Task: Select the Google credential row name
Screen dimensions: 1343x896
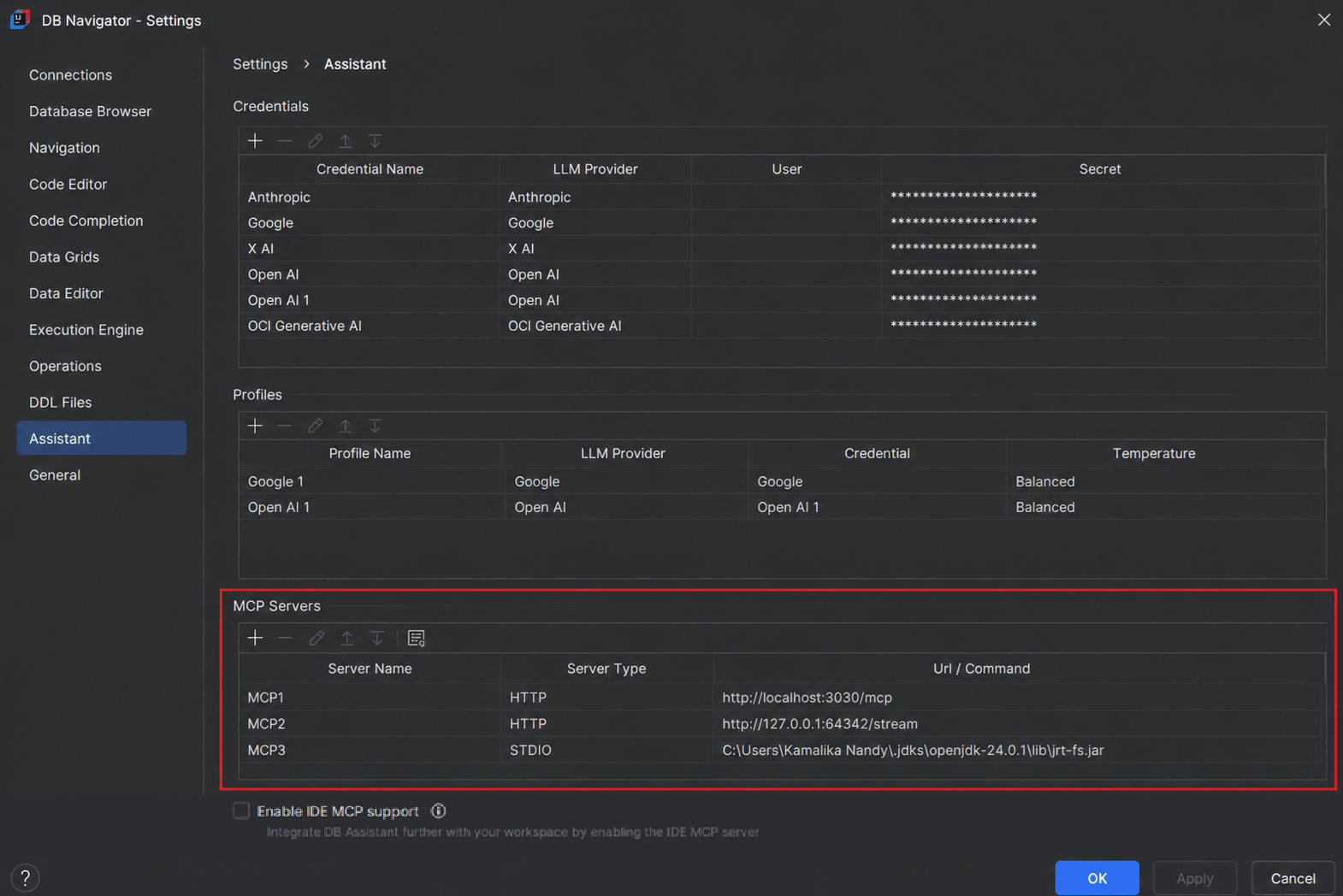Action: 270,223
